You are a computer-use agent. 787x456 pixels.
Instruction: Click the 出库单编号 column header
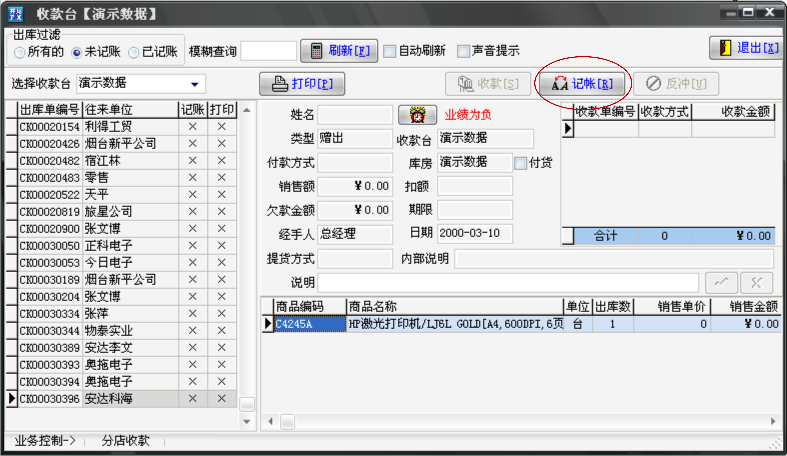coord(50,110)
